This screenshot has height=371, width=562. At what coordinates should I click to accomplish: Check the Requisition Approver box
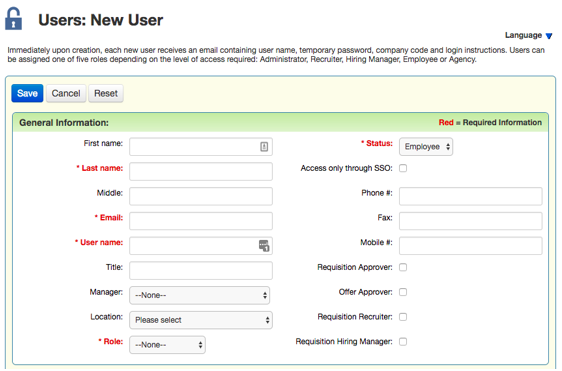[x=403, y=267]
